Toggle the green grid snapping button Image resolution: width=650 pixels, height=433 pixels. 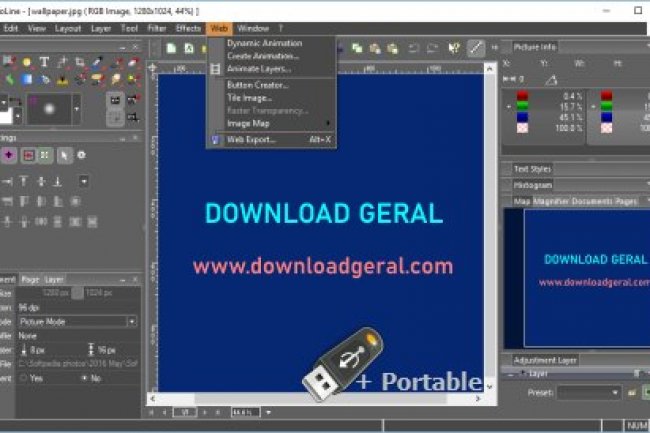(44, 155)
